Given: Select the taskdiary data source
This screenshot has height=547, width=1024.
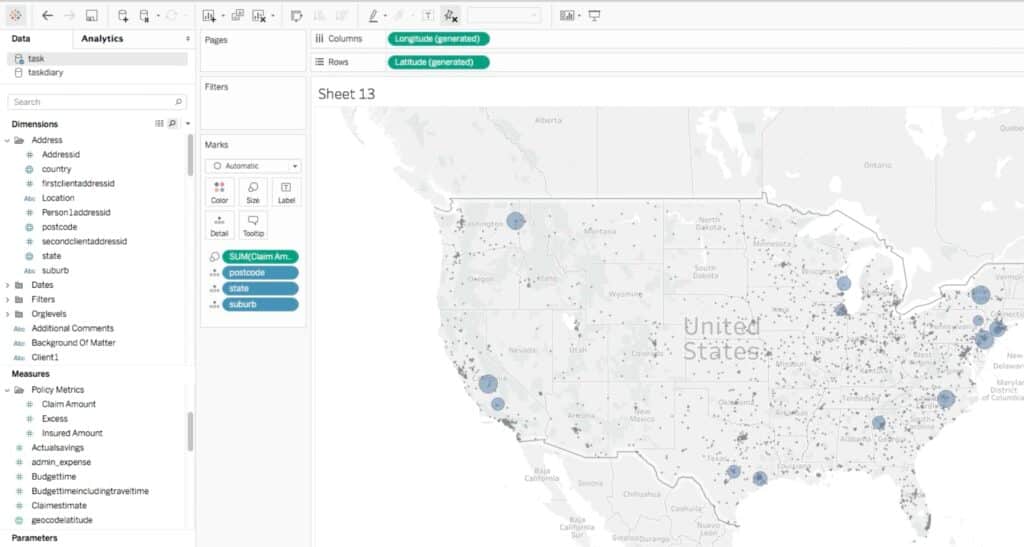Looking at the screenshot, I should point(46,73).
